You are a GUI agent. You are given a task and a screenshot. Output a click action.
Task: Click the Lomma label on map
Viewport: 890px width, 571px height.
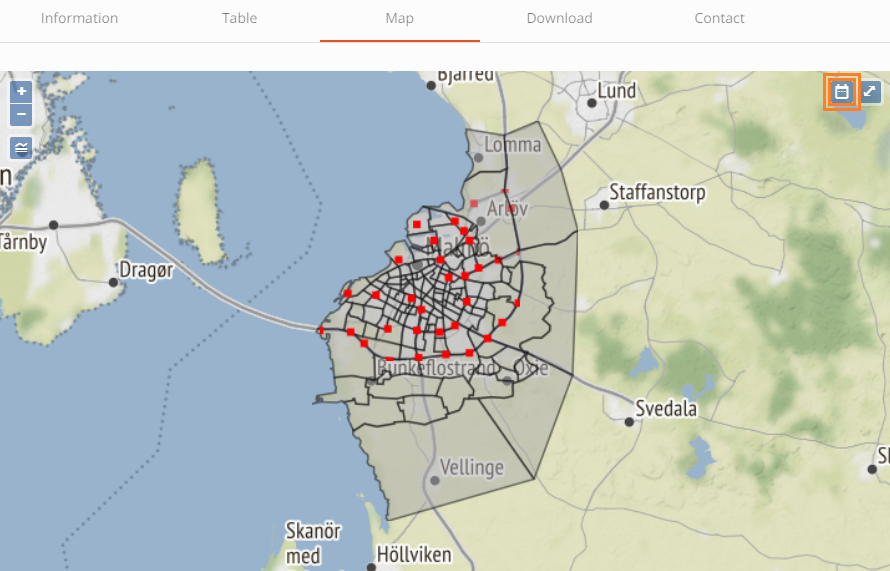[x=513, y=145]
